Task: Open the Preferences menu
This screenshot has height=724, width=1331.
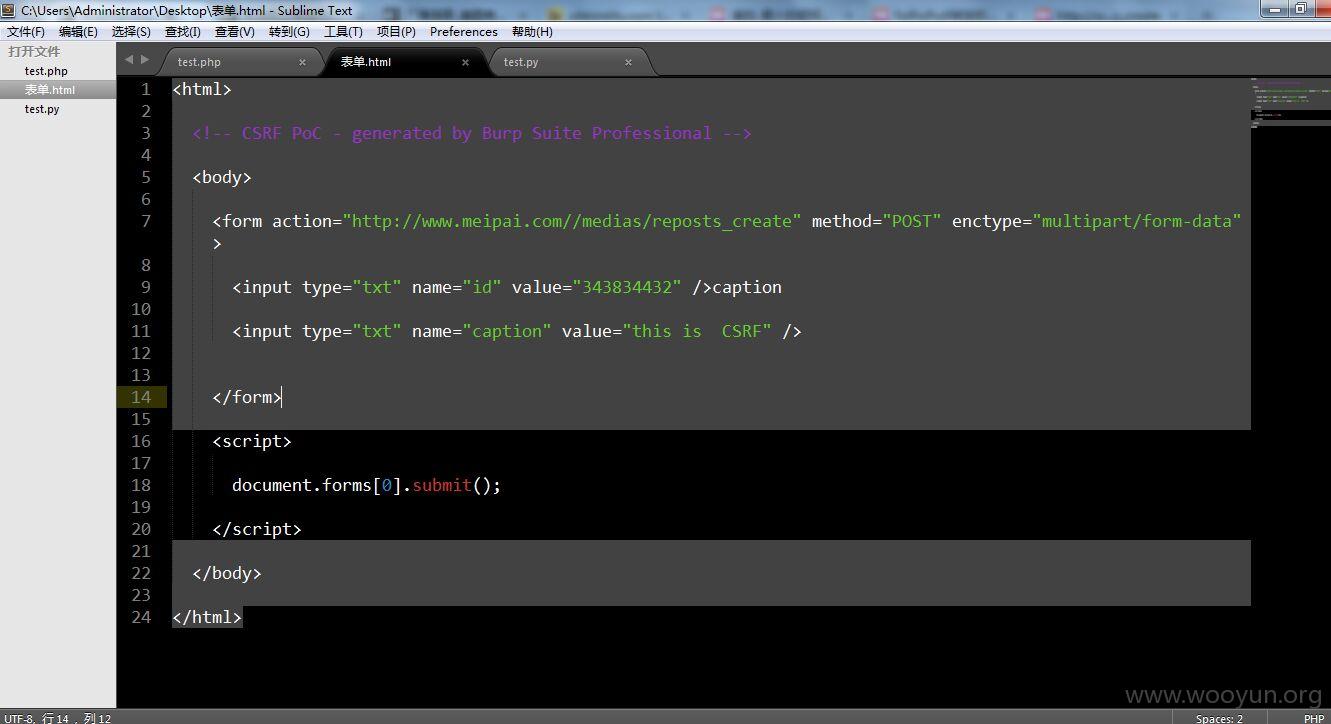Action: click(464, 32)
